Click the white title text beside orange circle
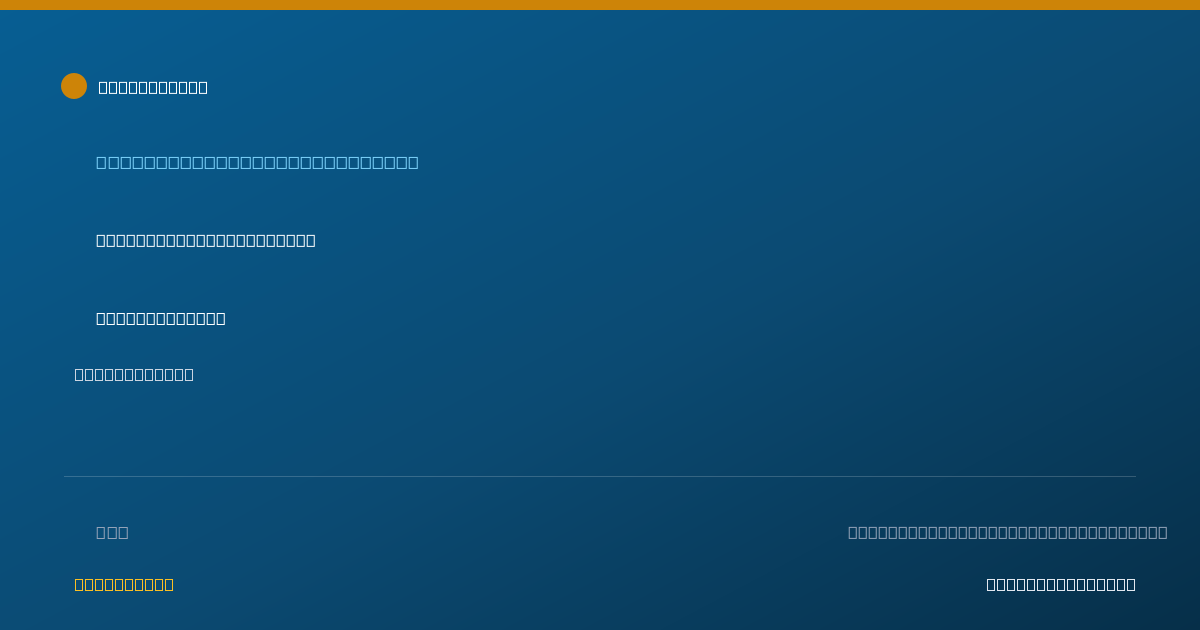 [x=153, y=87]
